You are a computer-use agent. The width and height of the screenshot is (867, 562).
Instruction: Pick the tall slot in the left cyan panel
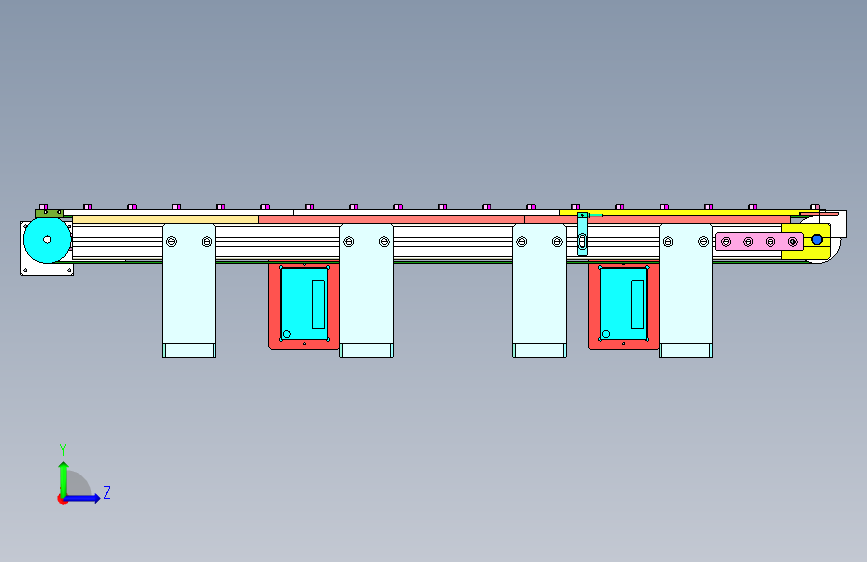(x=318, y=304)
